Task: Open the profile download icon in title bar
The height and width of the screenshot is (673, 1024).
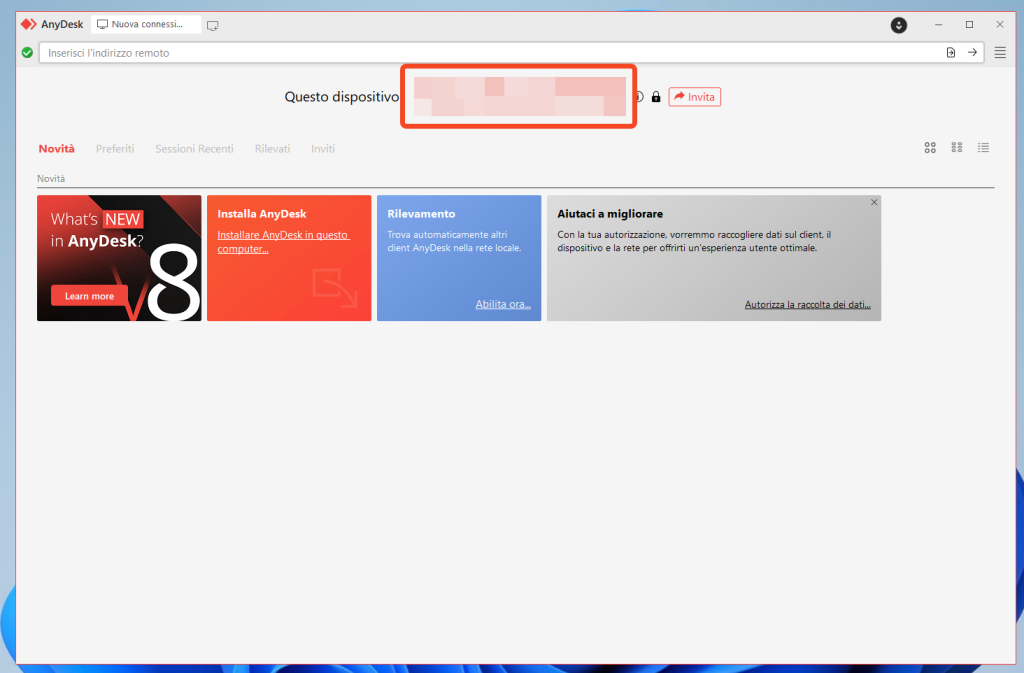Action: click(x=899, y=25)
